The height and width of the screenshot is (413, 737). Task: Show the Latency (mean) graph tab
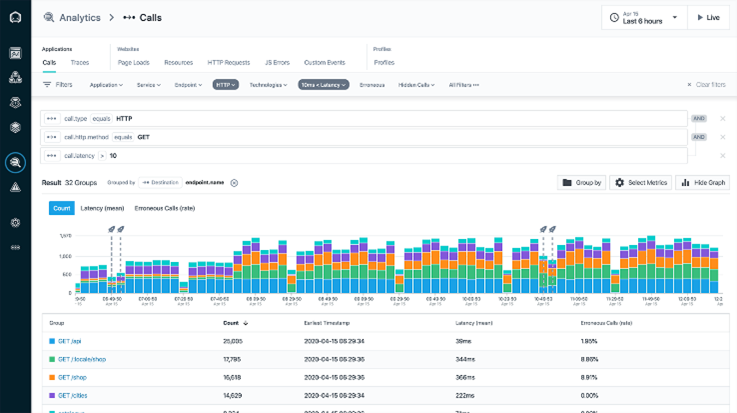[102, 208]
